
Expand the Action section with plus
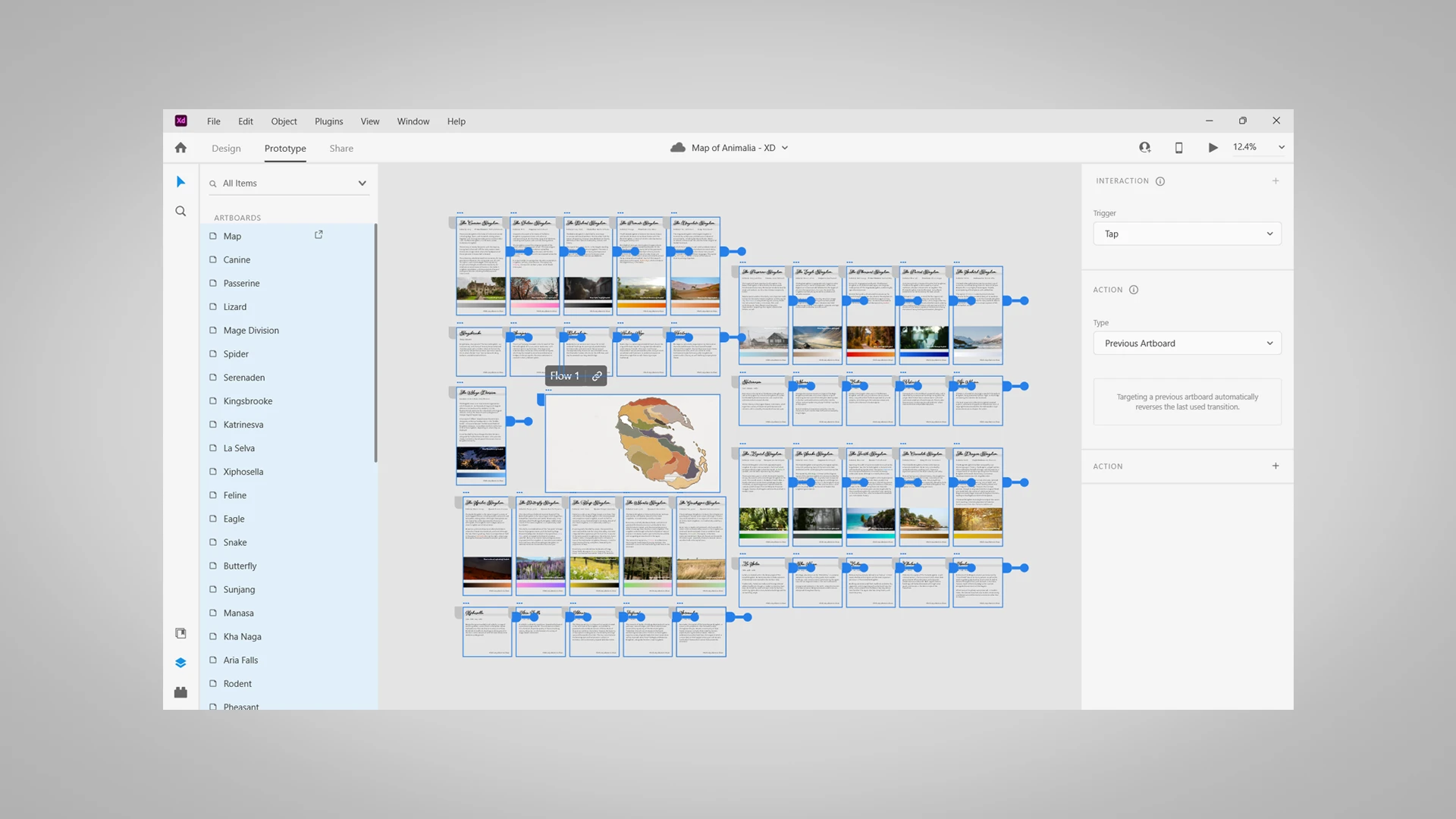(x=1276, y=466)
